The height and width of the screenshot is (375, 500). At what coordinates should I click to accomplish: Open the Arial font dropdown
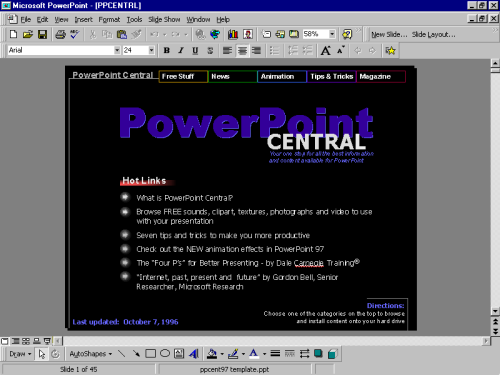pos(117,50)
